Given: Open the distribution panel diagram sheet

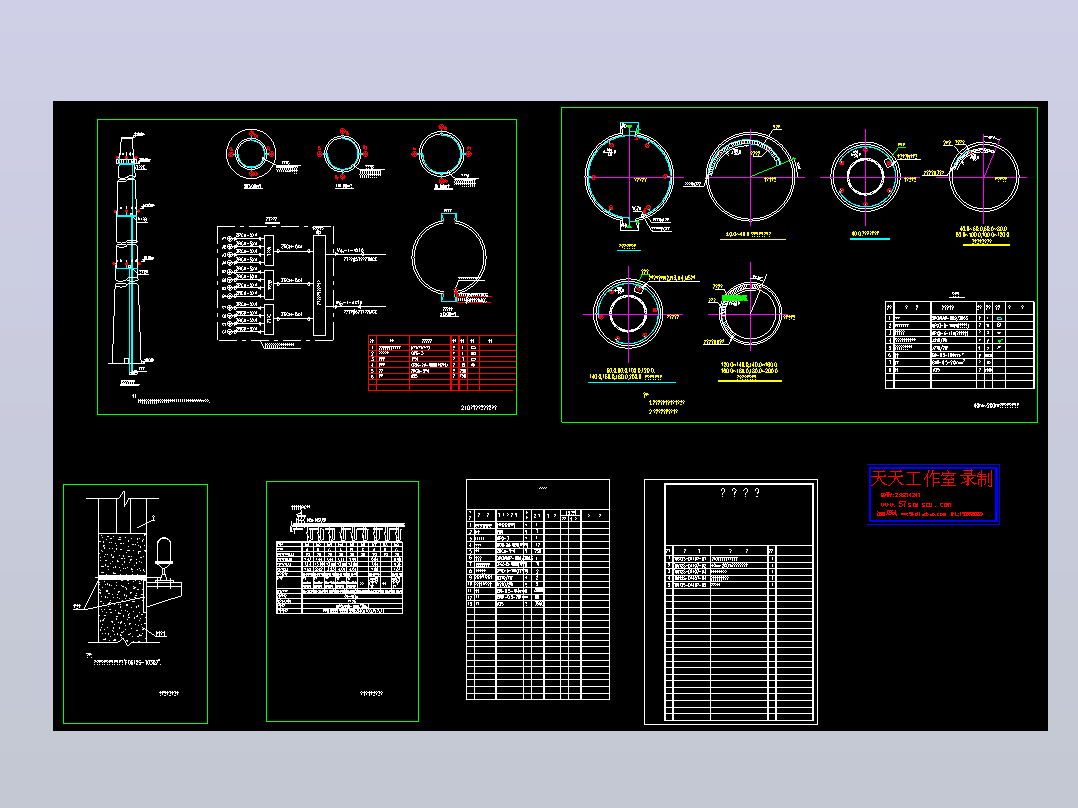Looking at the screenshot, I should pyautogui.click(x=342, y=602).
